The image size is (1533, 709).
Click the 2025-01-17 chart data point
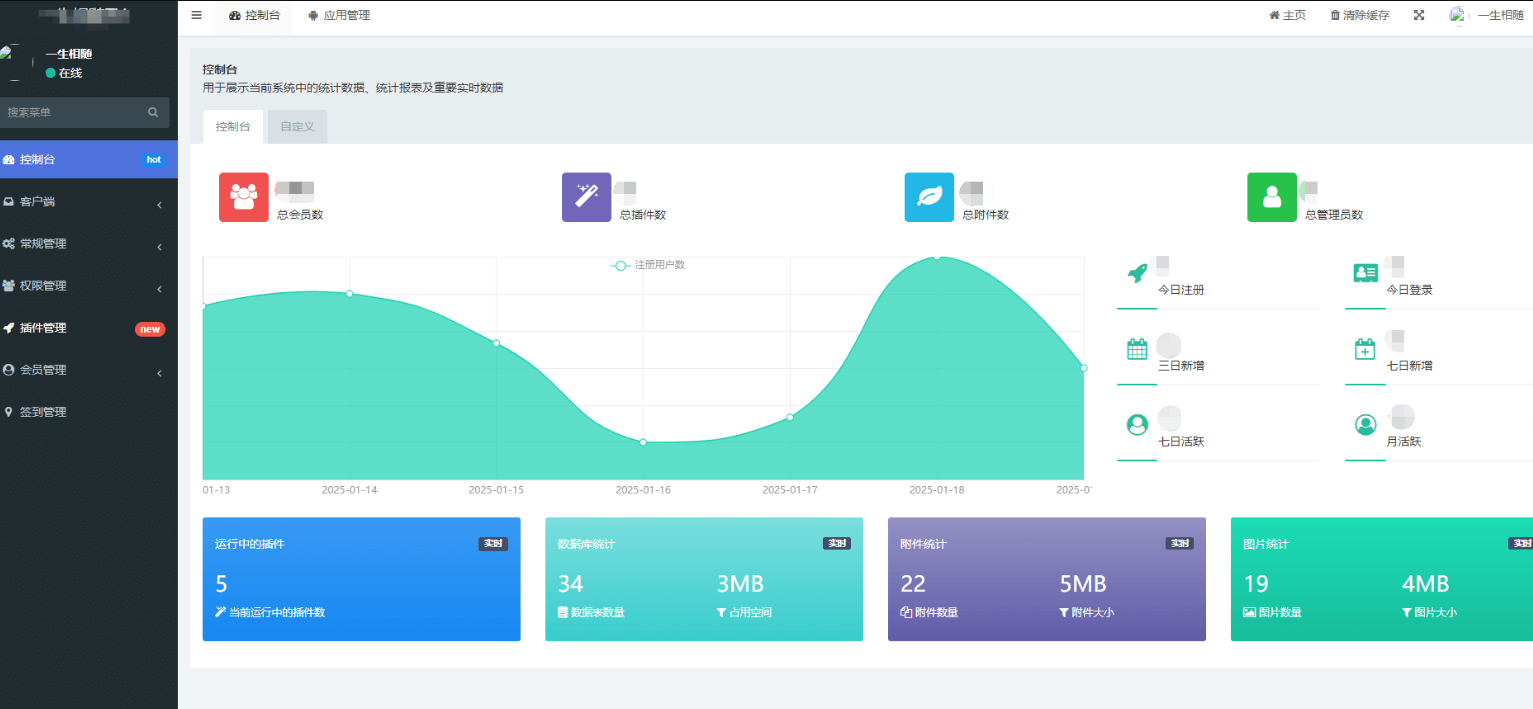[790, 417]
